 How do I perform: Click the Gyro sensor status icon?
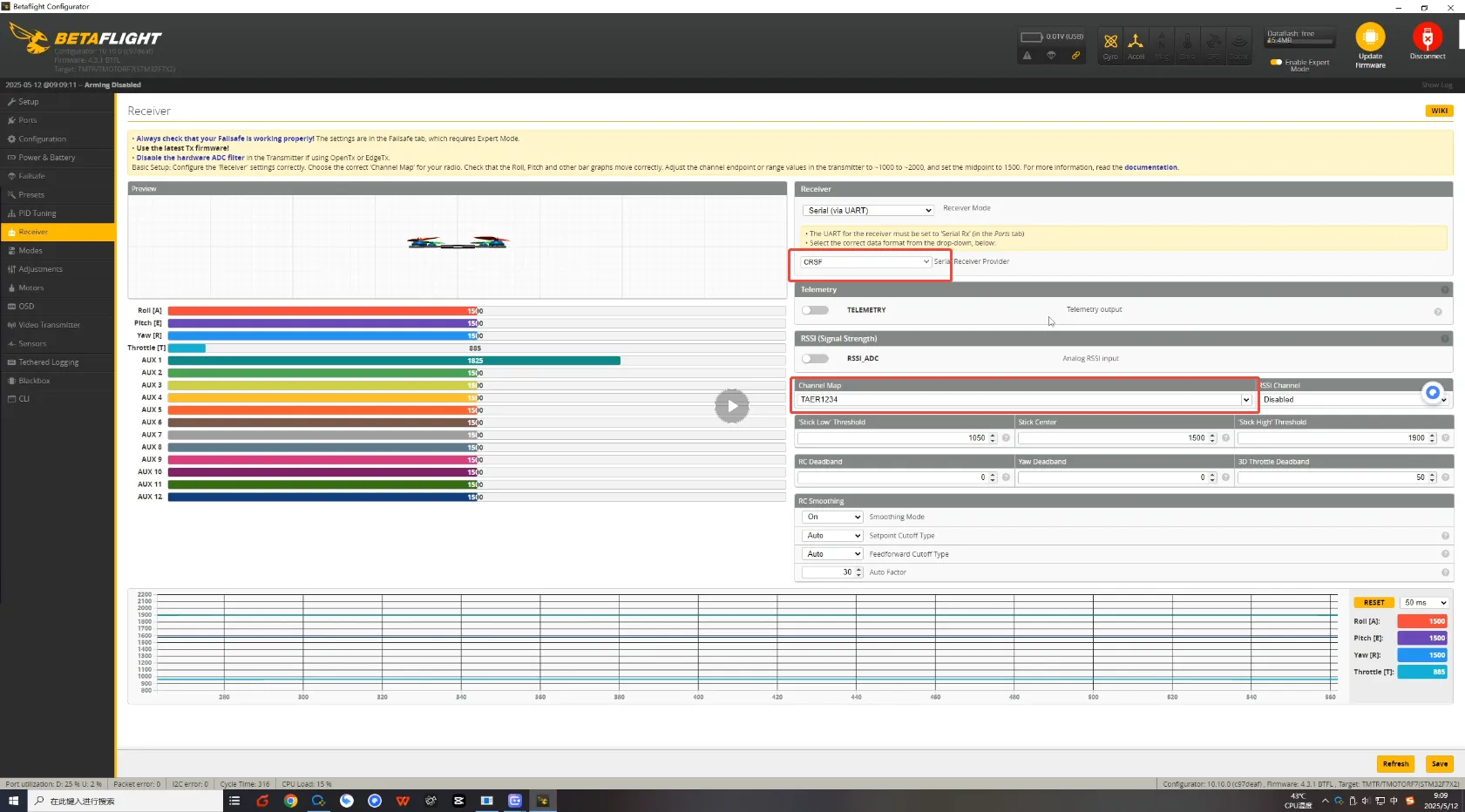tap(1110, 45)
